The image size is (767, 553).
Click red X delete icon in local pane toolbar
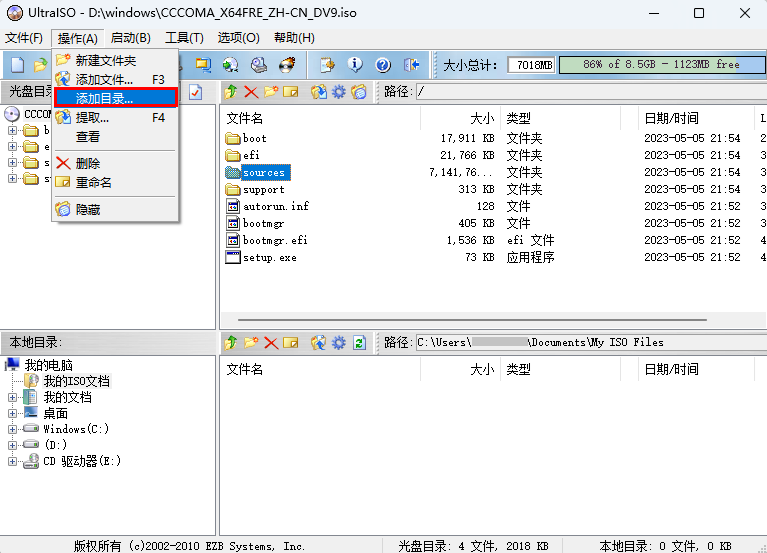[271, 342]
